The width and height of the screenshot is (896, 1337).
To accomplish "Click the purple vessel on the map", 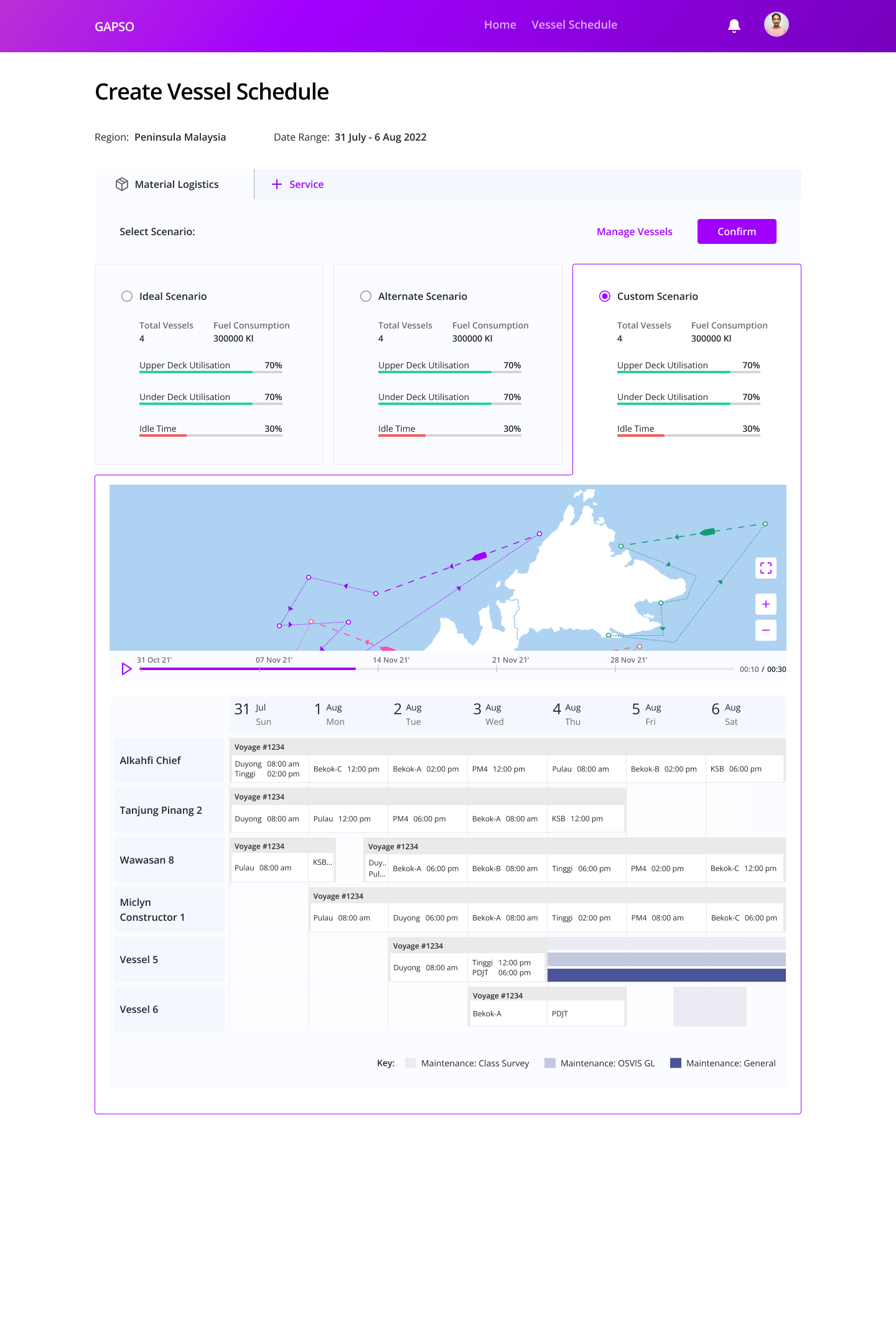I will [x=478, y=556].
